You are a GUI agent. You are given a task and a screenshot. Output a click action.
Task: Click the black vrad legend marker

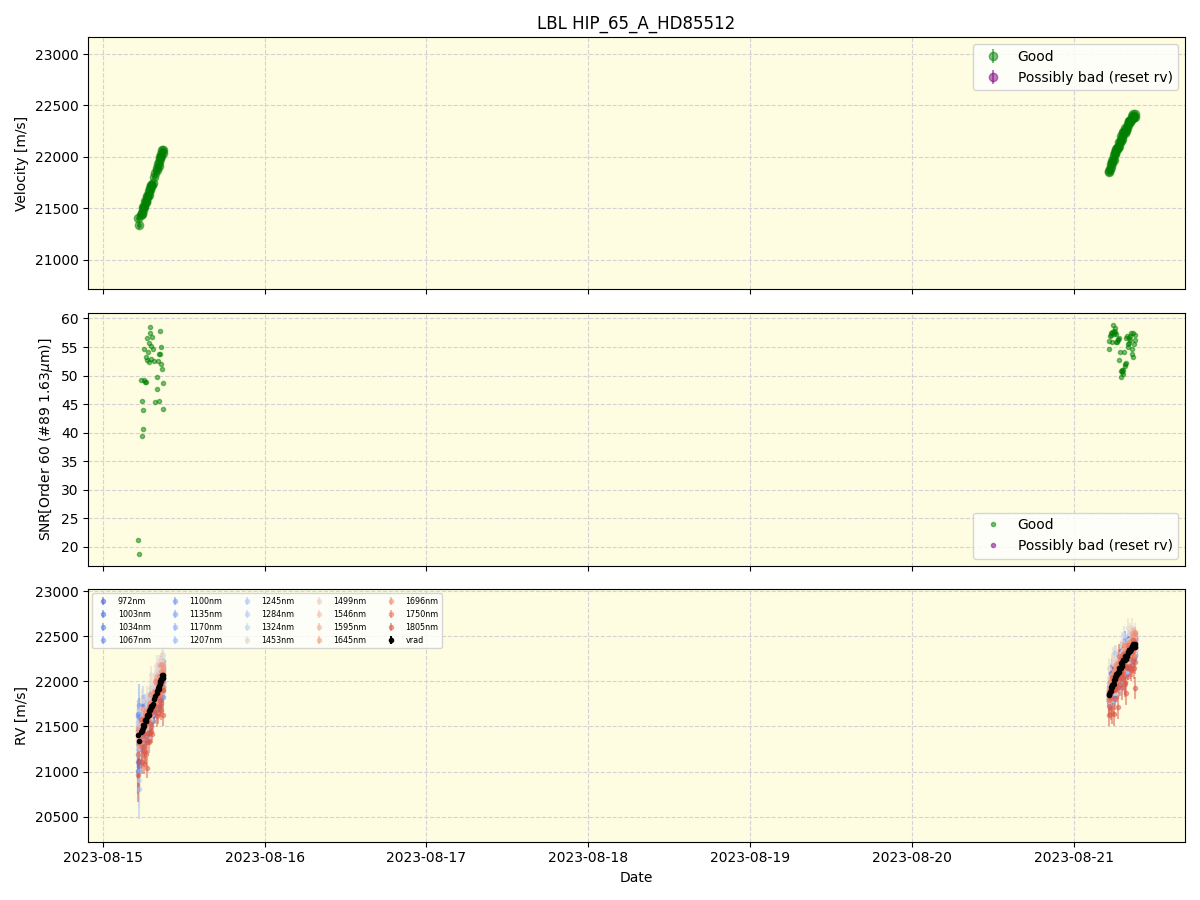[x=391, y=640]
